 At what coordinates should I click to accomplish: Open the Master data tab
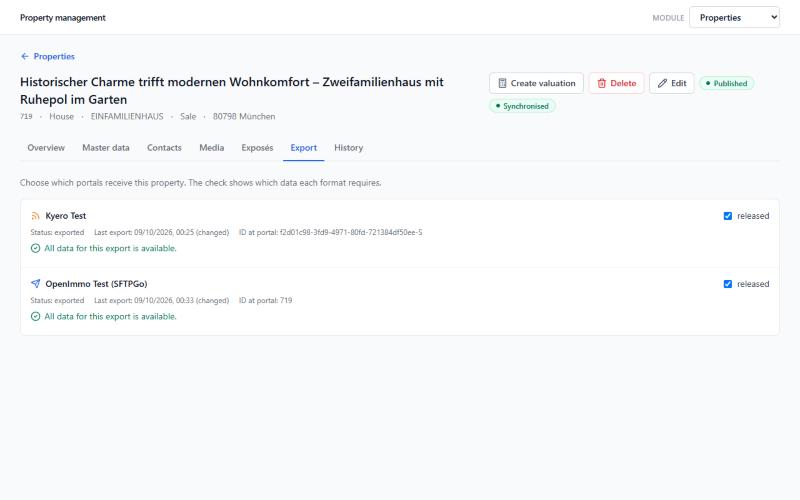[x=106, y=147]
